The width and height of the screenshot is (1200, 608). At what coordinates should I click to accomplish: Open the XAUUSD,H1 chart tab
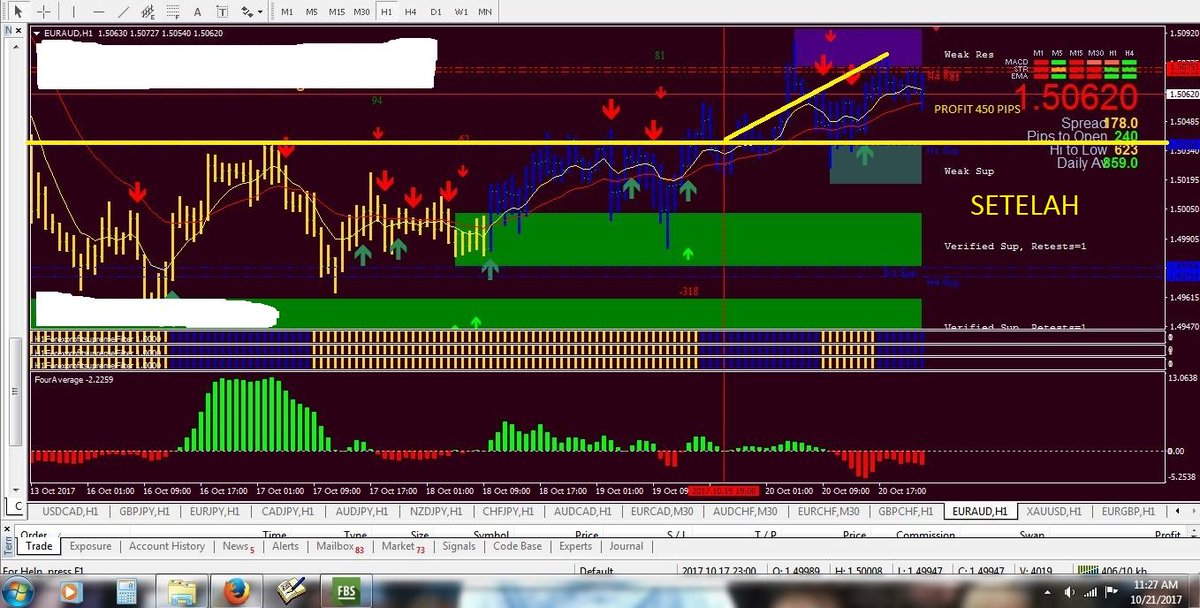point(1054,511)
